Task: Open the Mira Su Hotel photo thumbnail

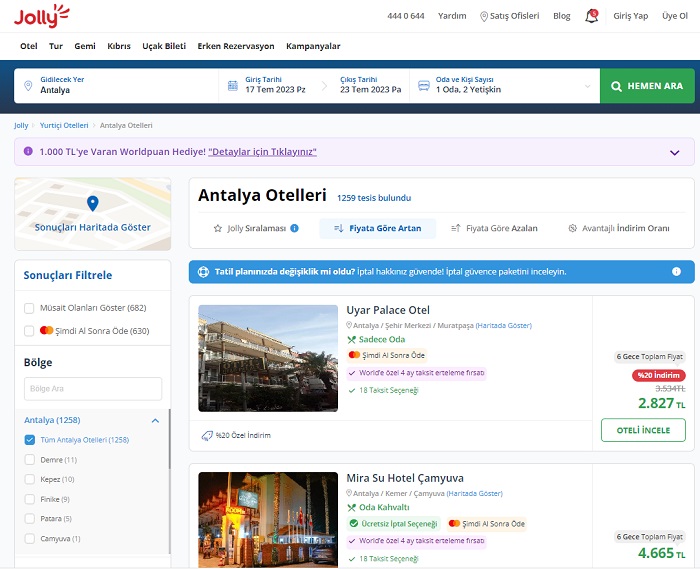Action: click(268, 519)
